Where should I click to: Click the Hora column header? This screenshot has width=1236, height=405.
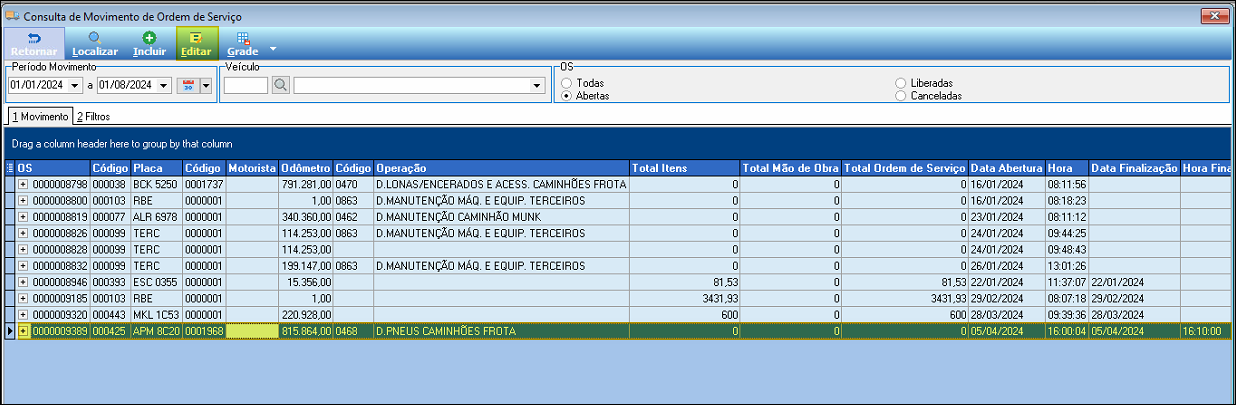pyautogui.click(x=1067, y=168)
